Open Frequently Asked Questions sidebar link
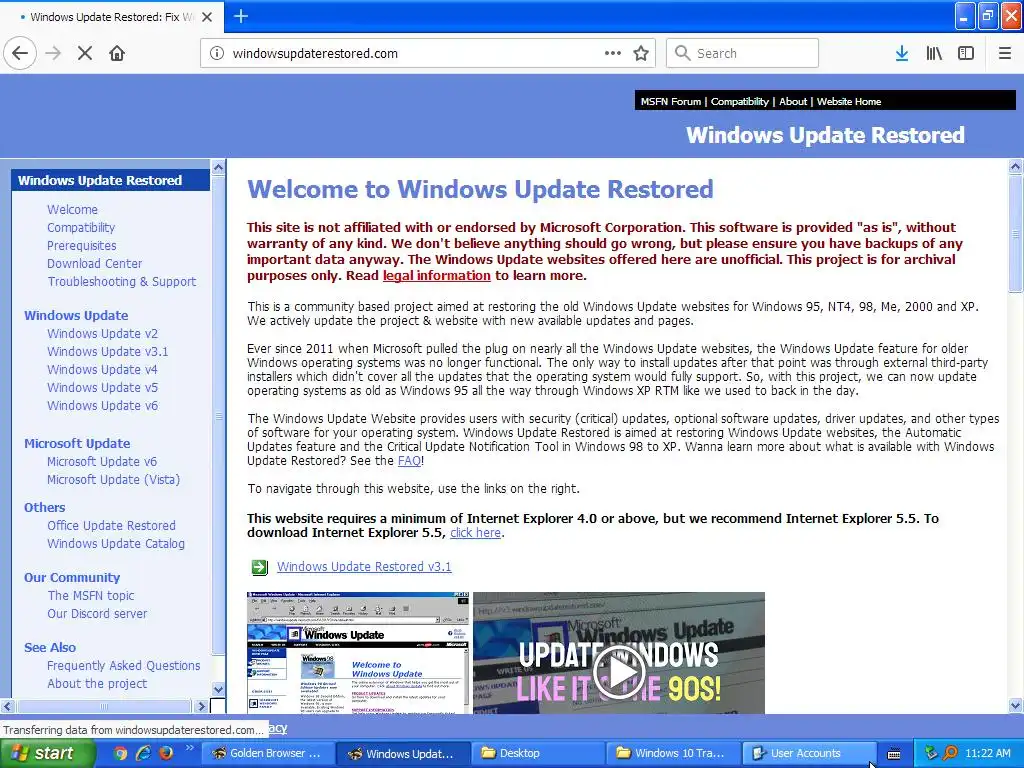This screenshot has width=1024, height=768. tap(123, 666)
